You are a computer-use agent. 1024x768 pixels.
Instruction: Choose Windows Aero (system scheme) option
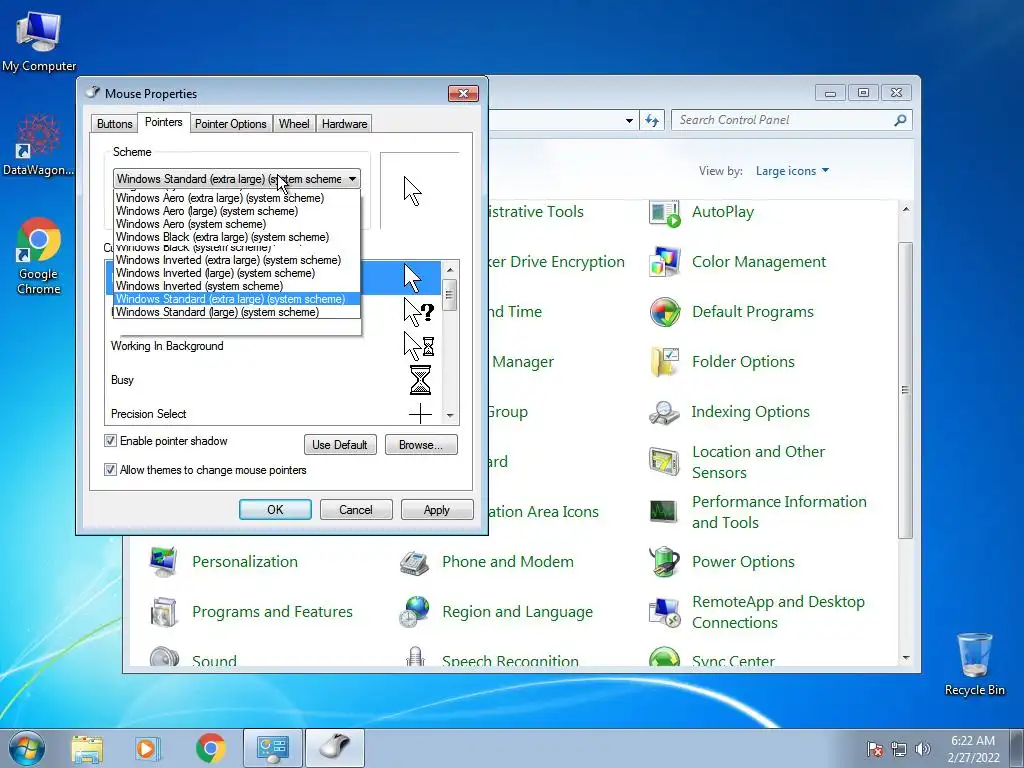[236, 224]
